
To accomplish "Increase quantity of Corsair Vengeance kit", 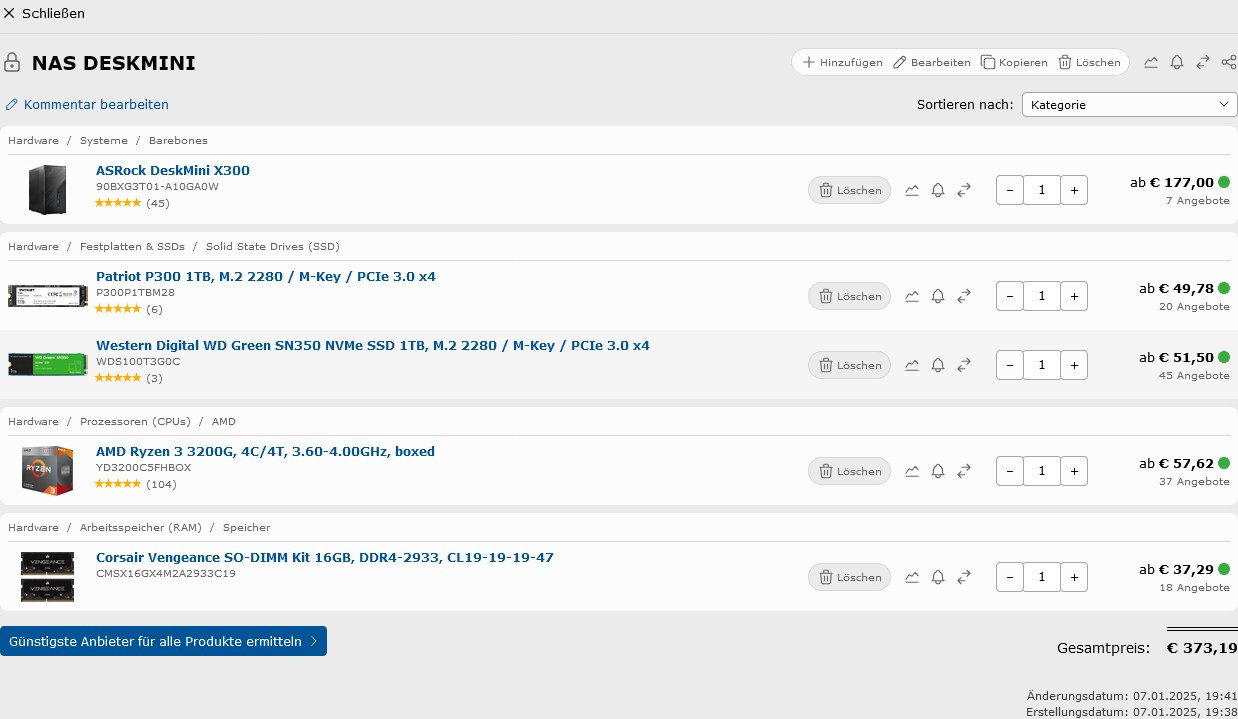I will point(1074,577).
